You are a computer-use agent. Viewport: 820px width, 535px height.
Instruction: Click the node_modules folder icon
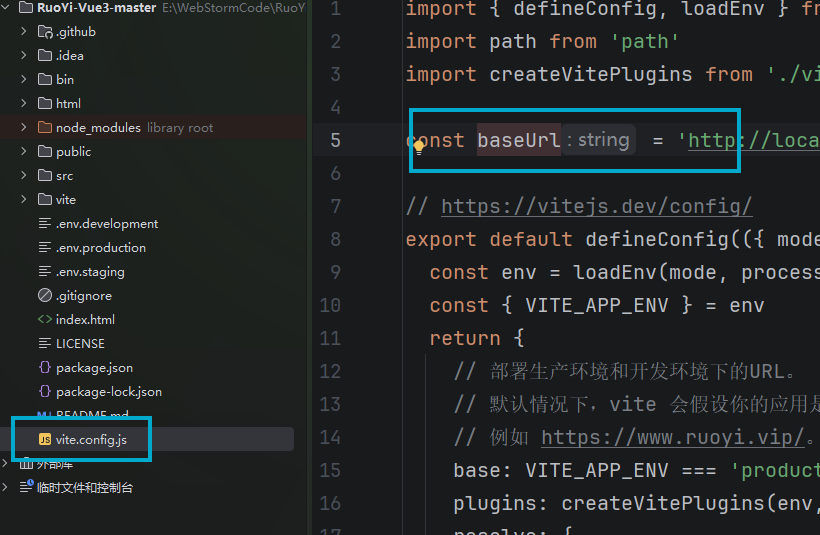pos(45,127)
